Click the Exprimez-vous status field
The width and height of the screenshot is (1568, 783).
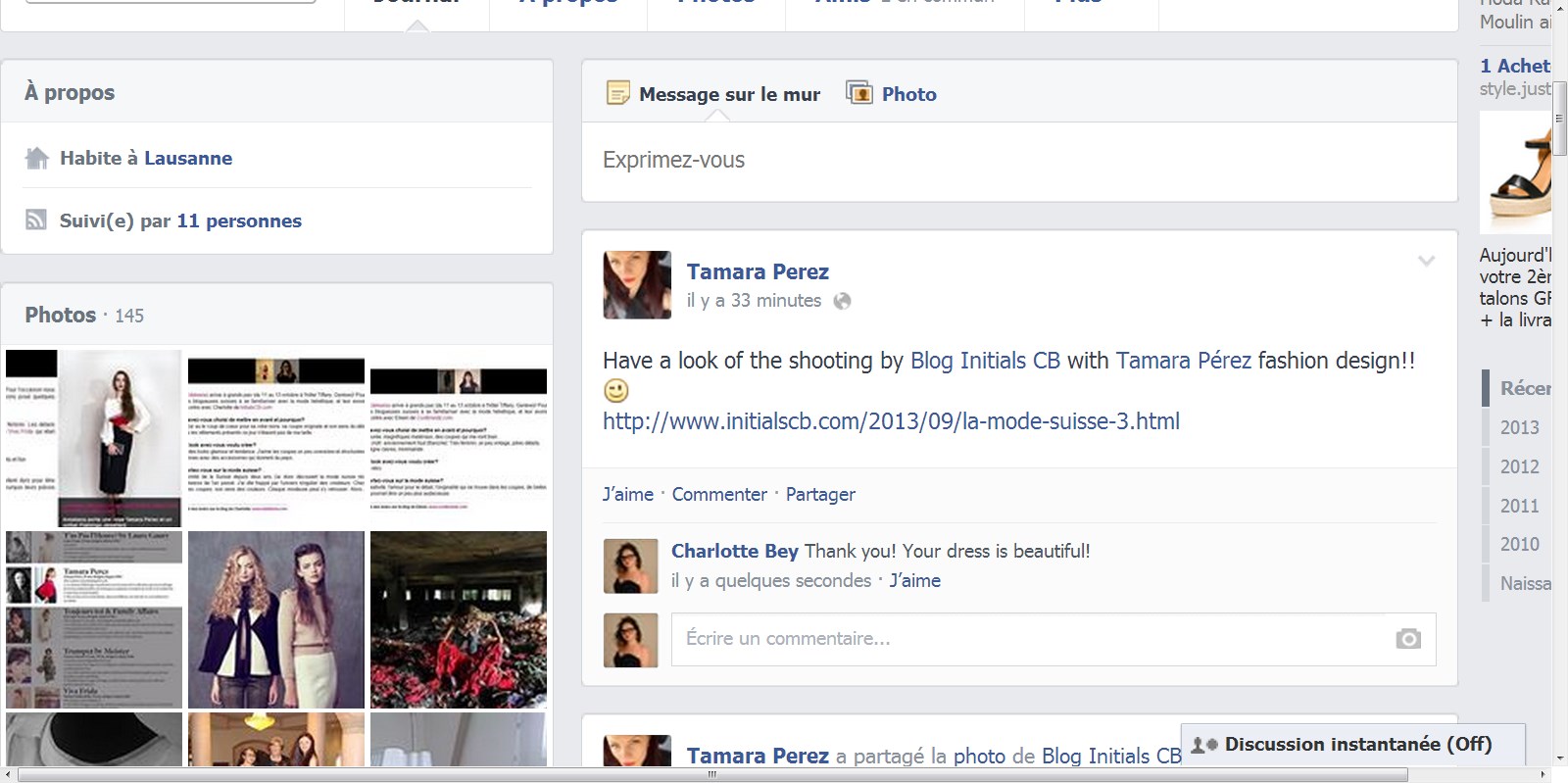pos(1019,161)
